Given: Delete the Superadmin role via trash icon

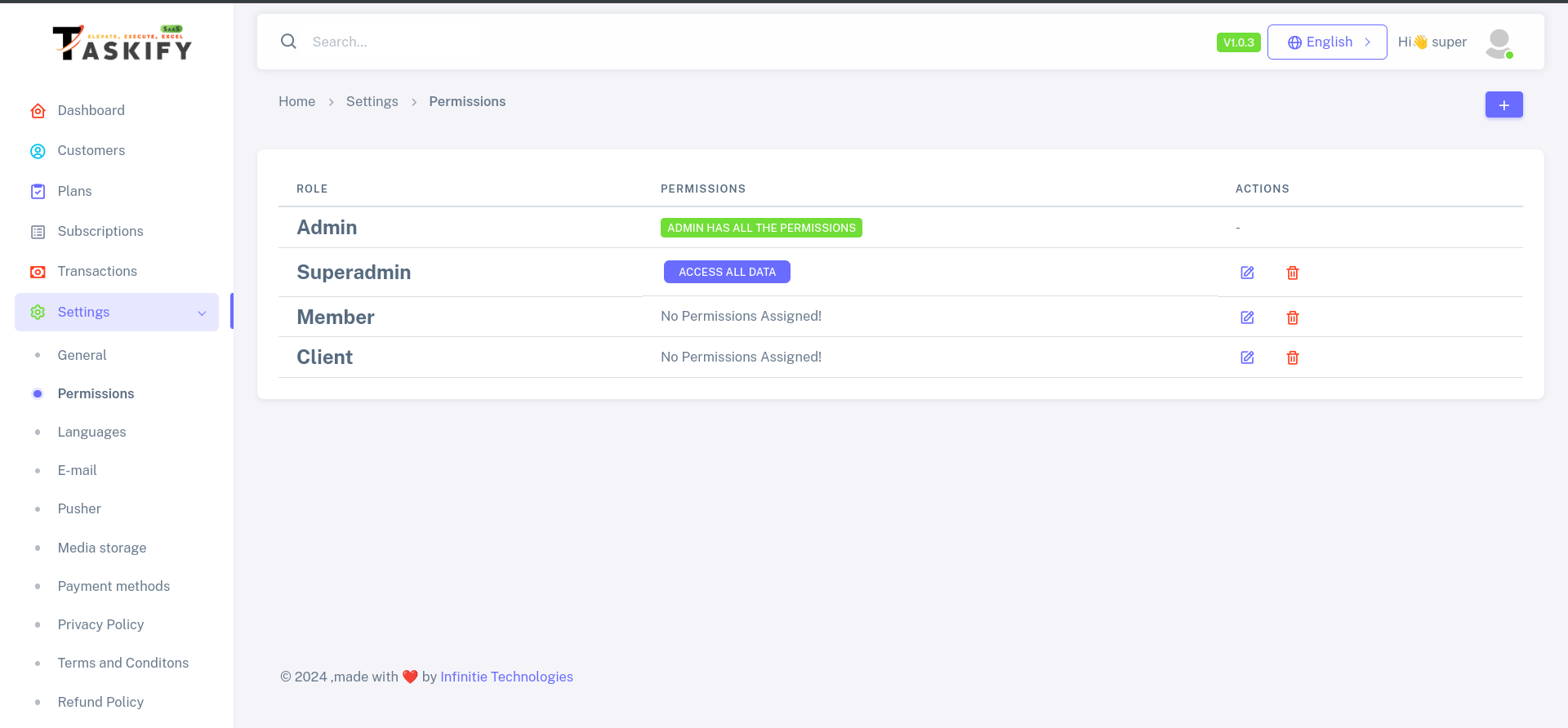Looking at the screenshot, I should [x=1293, y=273].
